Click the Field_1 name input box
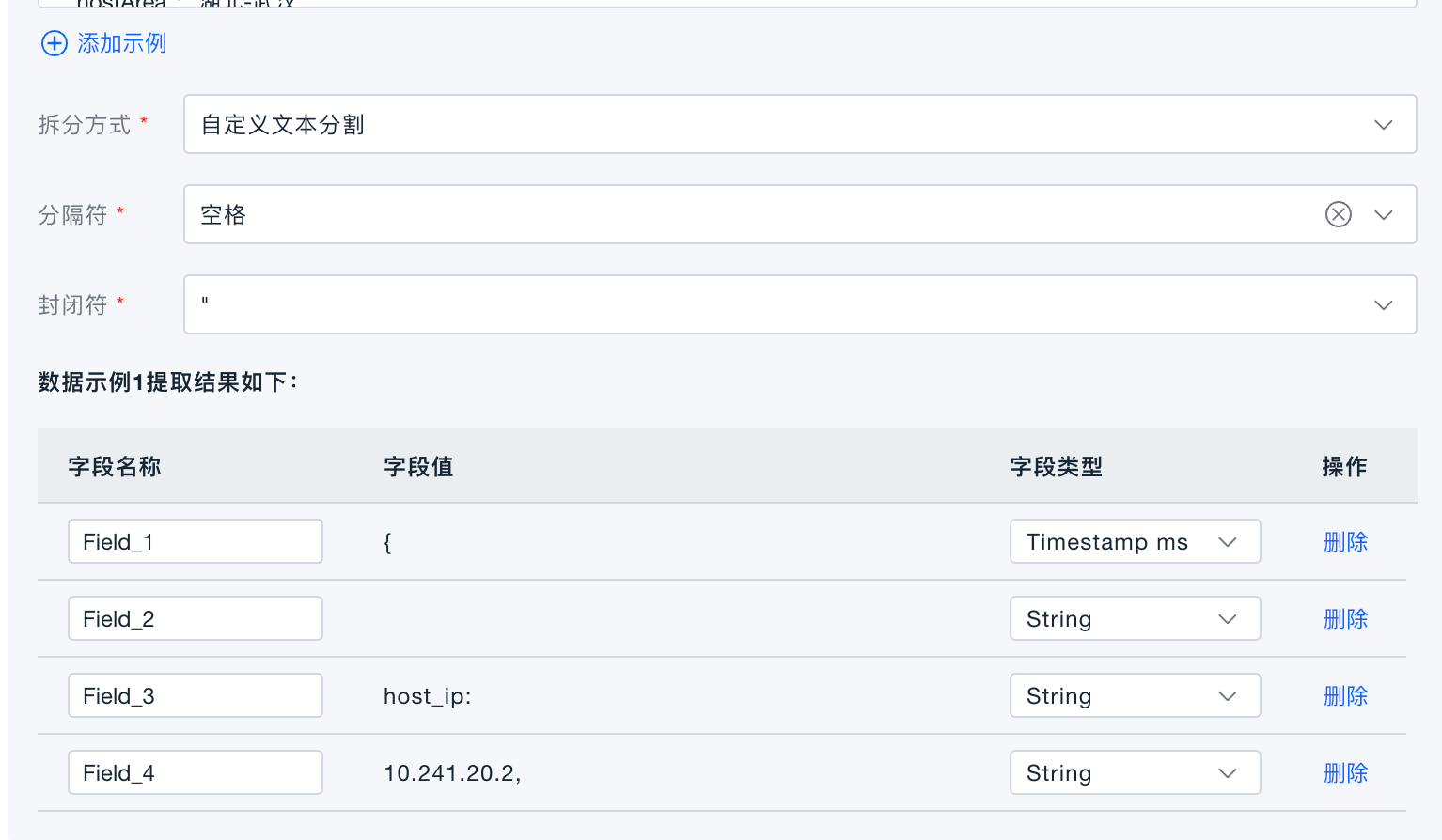The height and width of the screenshot is (840, 1442). point(195,541)
